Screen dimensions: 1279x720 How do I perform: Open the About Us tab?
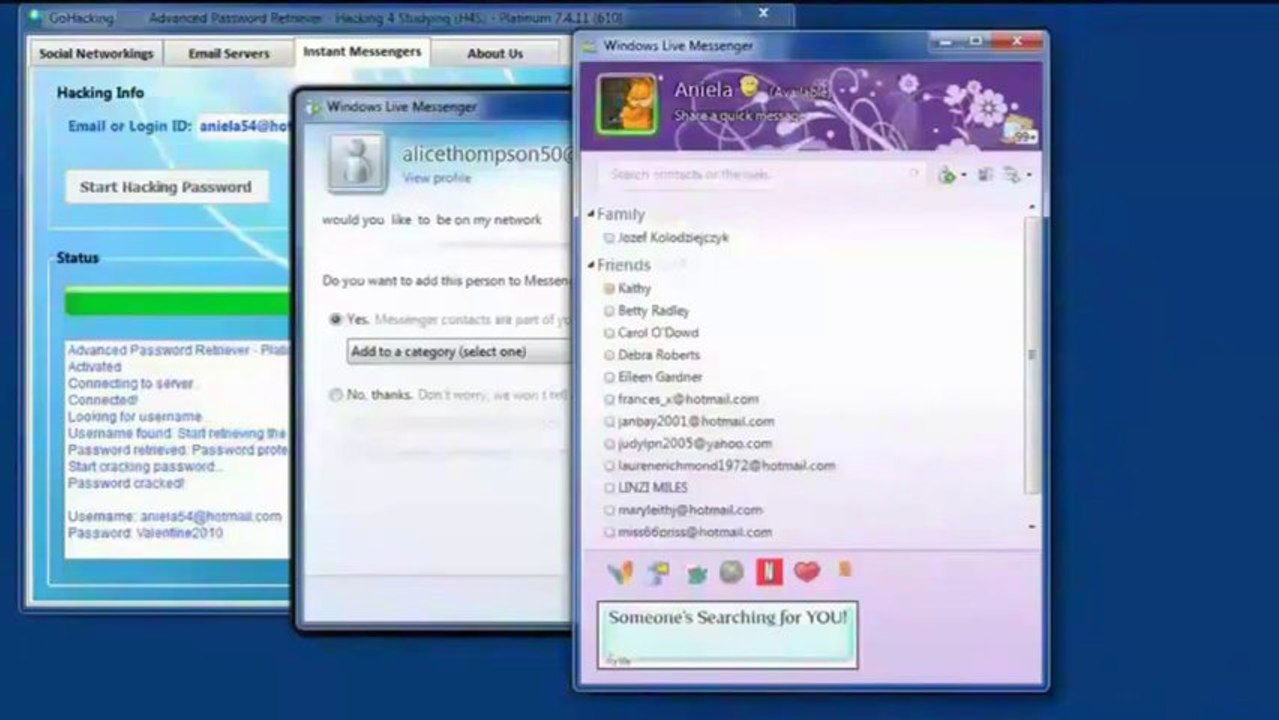coord(495,53)
